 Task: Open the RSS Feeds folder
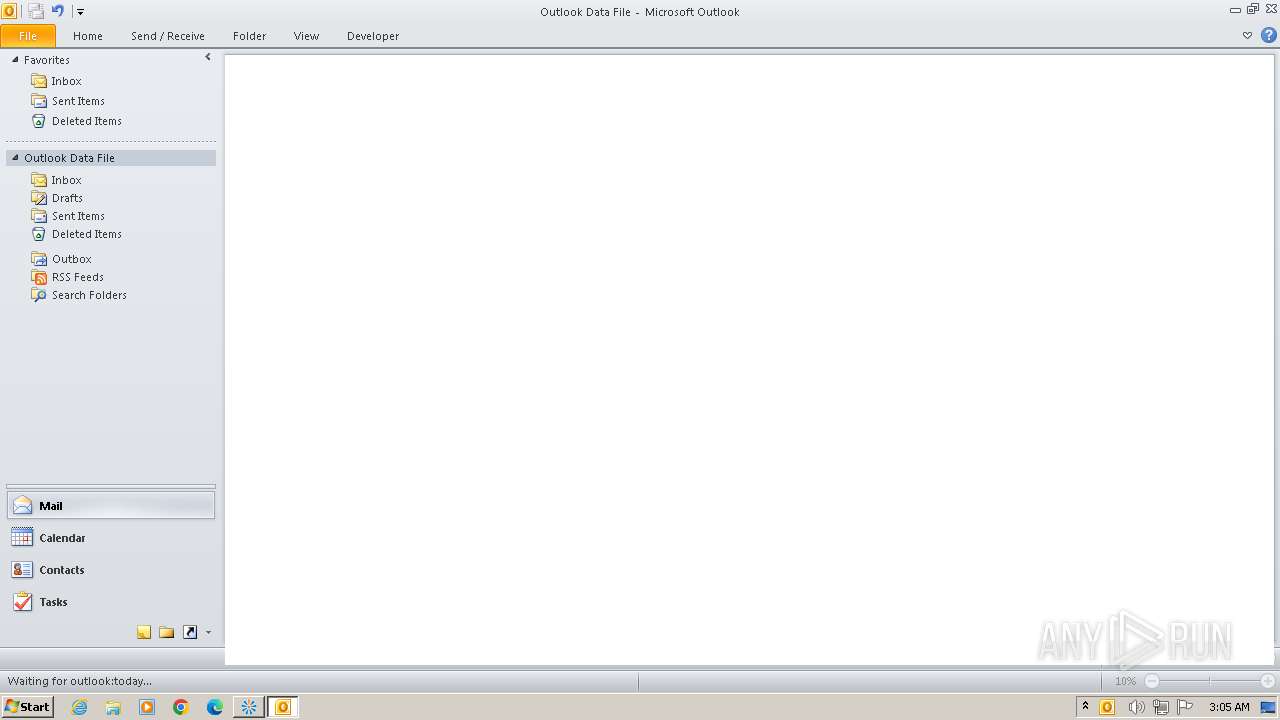[77, 277]
